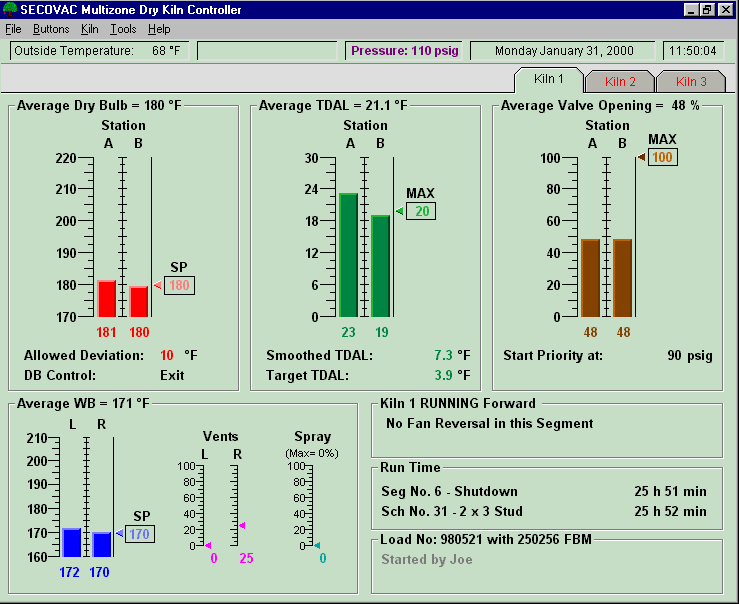Click the 'Average Valve Opening = 48 %' heading
Image resolution: width=739 pixels, height=604 pixels.
coord(600,106)
